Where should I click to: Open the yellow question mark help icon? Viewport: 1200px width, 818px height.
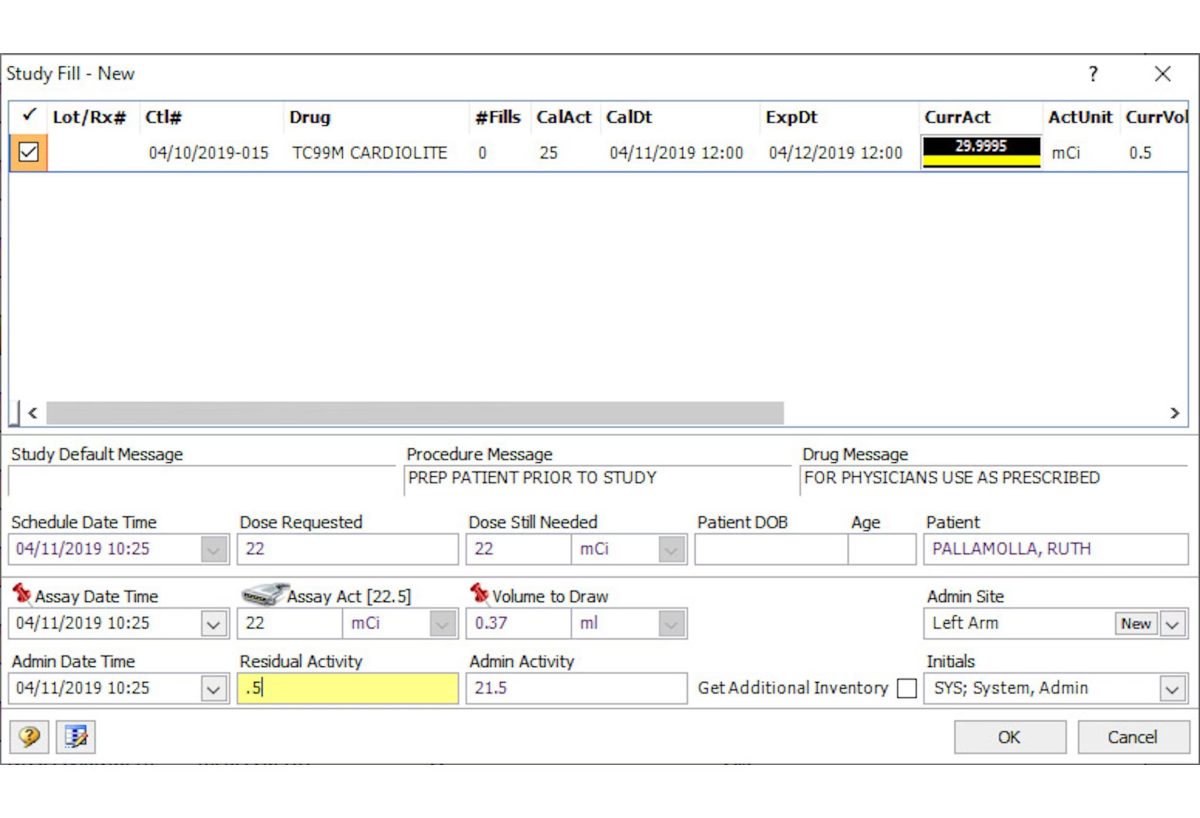click(29, 737)
